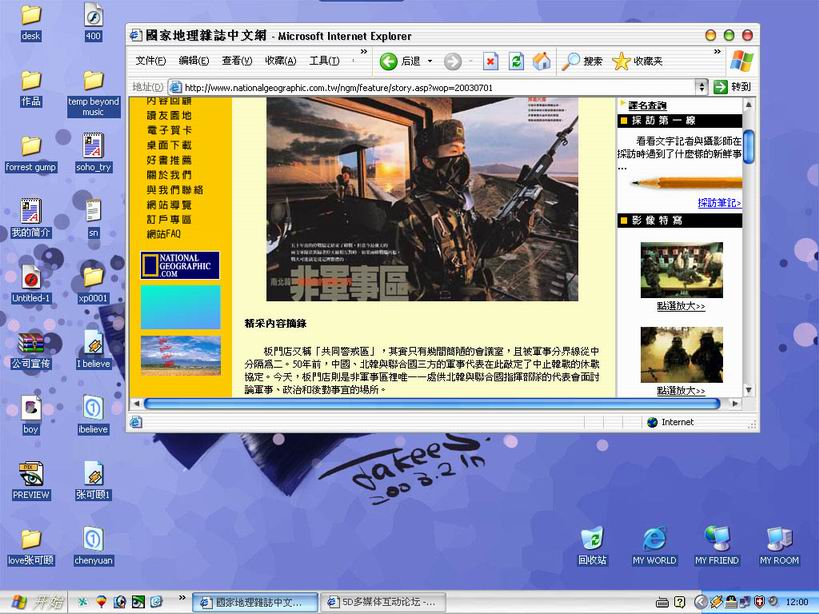Open the 網站導覽 sidebar link

tap(169, 205)
